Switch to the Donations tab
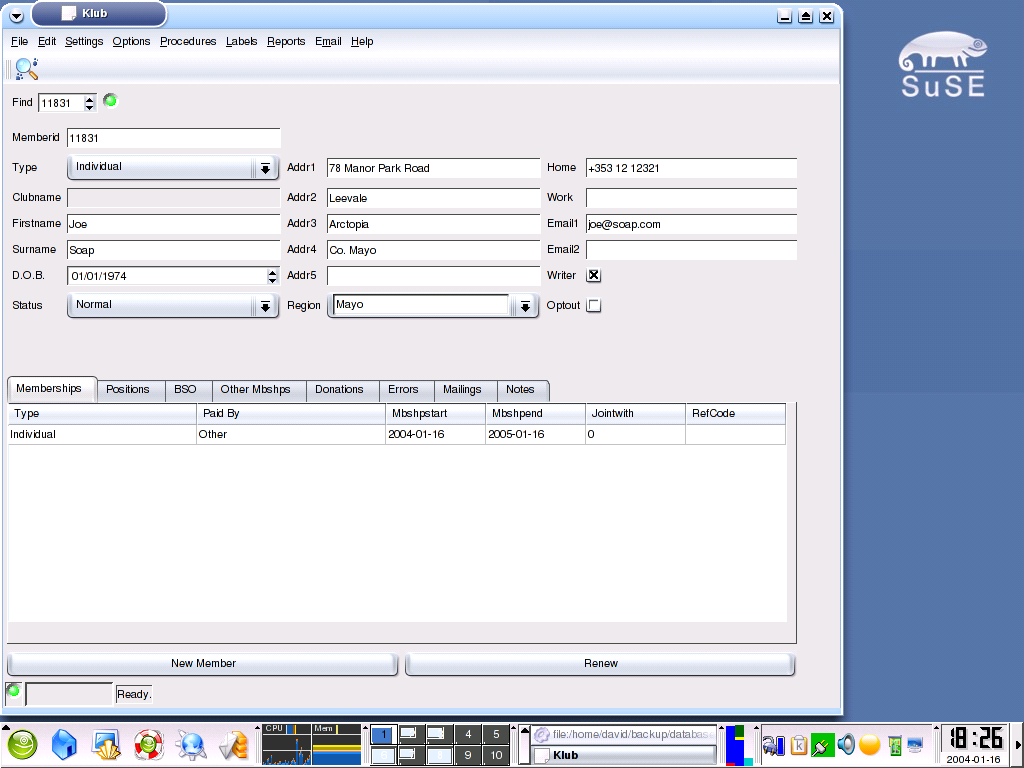 (339, 390)
